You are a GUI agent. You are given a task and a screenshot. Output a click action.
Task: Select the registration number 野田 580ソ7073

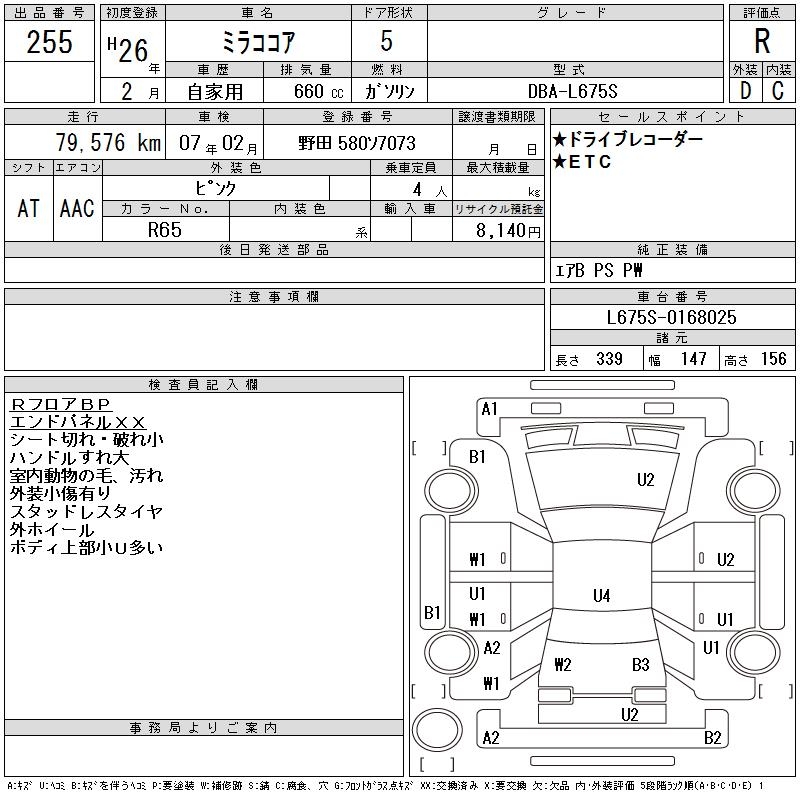[357, 143]
